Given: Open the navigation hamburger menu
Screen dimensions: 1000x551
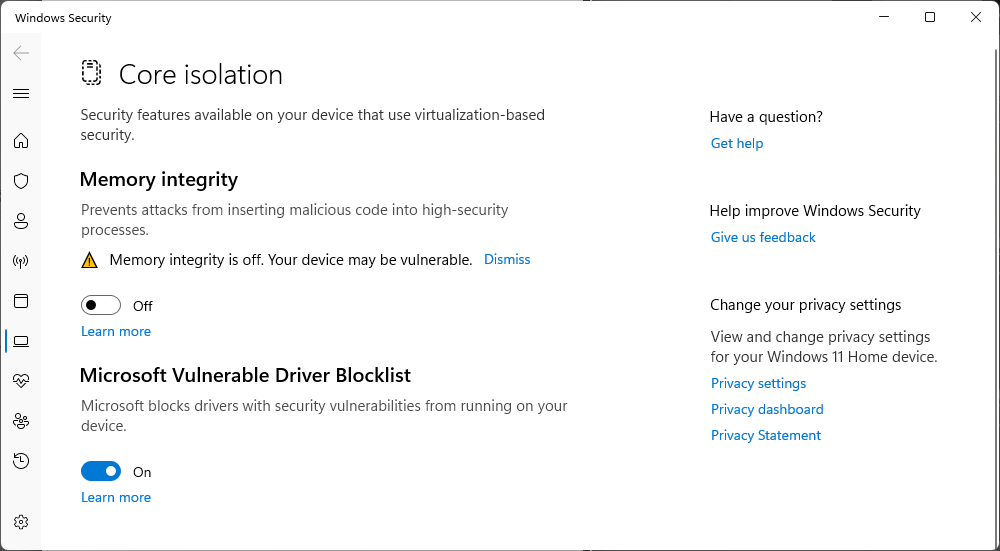Looking at the screenshot, I should pyautogui.click(x=21, y=94).
